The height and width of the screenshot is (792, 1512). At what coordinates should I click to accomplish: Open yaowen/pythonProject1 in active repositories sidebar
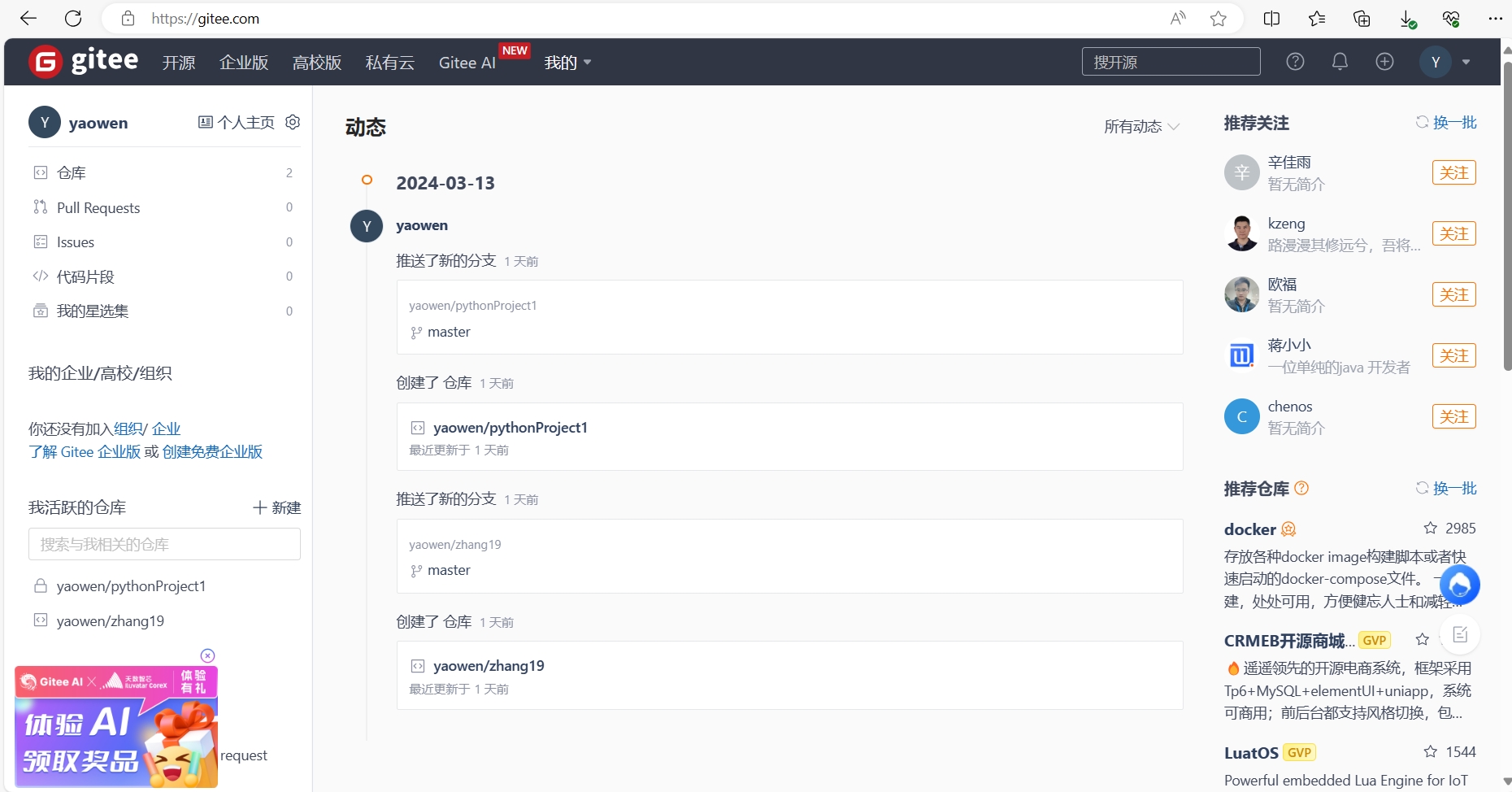[x=131, y=586]
